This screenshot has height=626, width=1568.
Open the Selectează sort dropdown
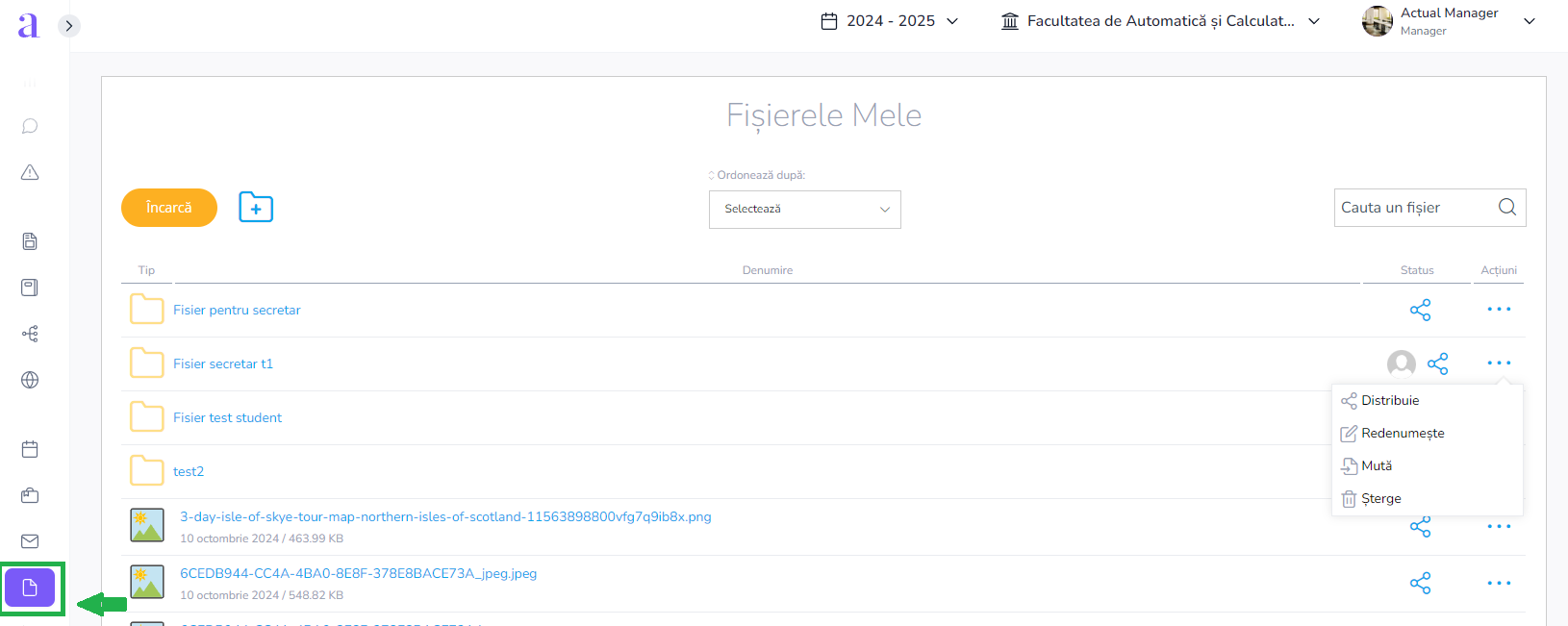[804, 210]
